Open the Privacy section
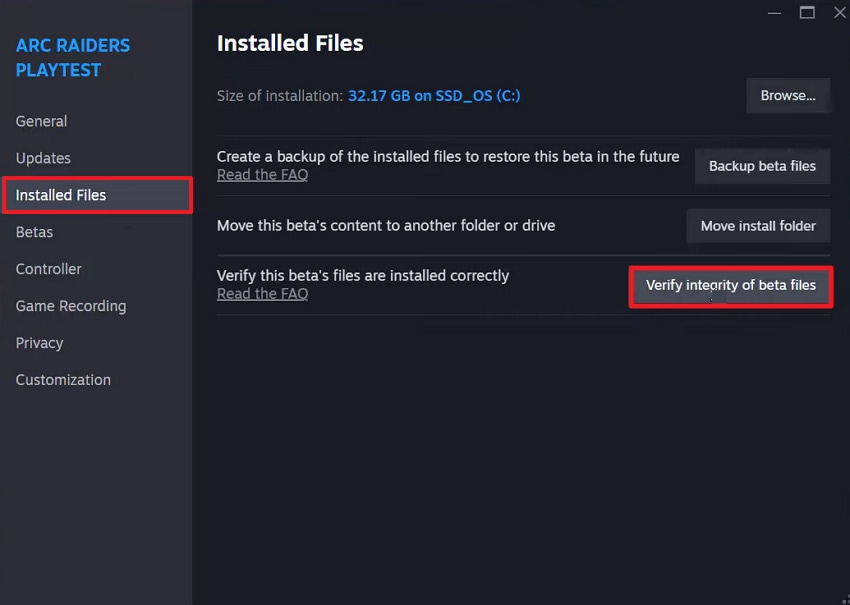Image resolution: width=850 pixels, height=605 pixels. tap(39, 343)
